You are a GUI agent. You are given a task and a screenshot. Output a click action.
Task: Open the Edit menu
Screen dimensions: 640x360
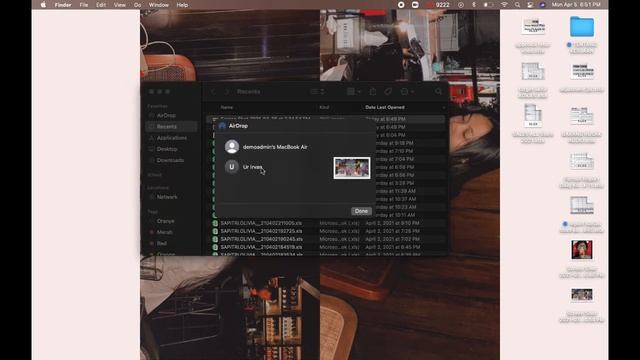101,5
